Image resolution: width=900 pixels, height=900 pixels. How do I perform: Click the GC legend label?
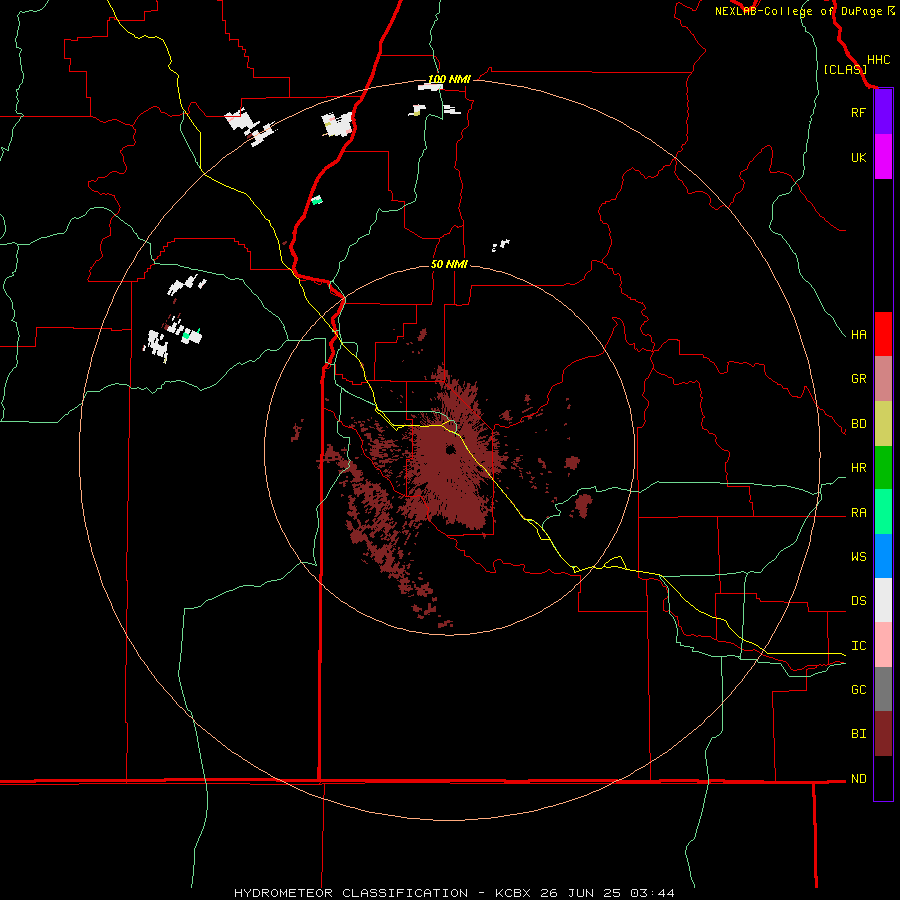(x=858, y=689)
